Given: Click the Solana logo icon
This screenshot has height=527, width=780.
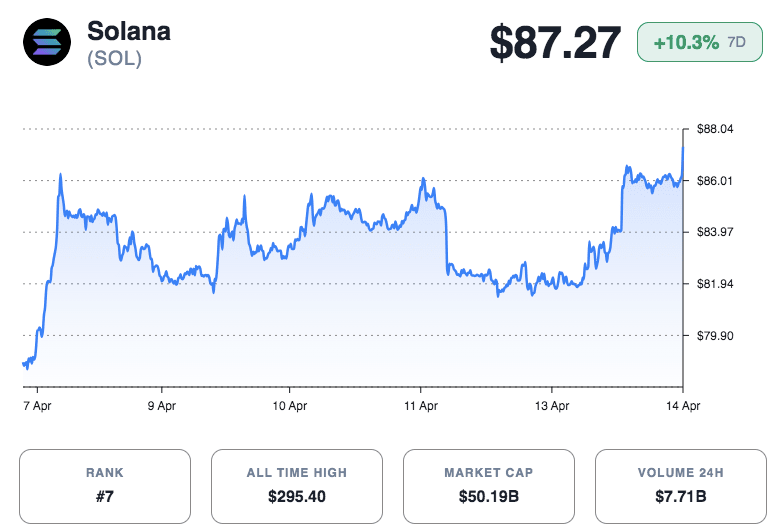Looking at the screenshot, I should coord(46,44).
